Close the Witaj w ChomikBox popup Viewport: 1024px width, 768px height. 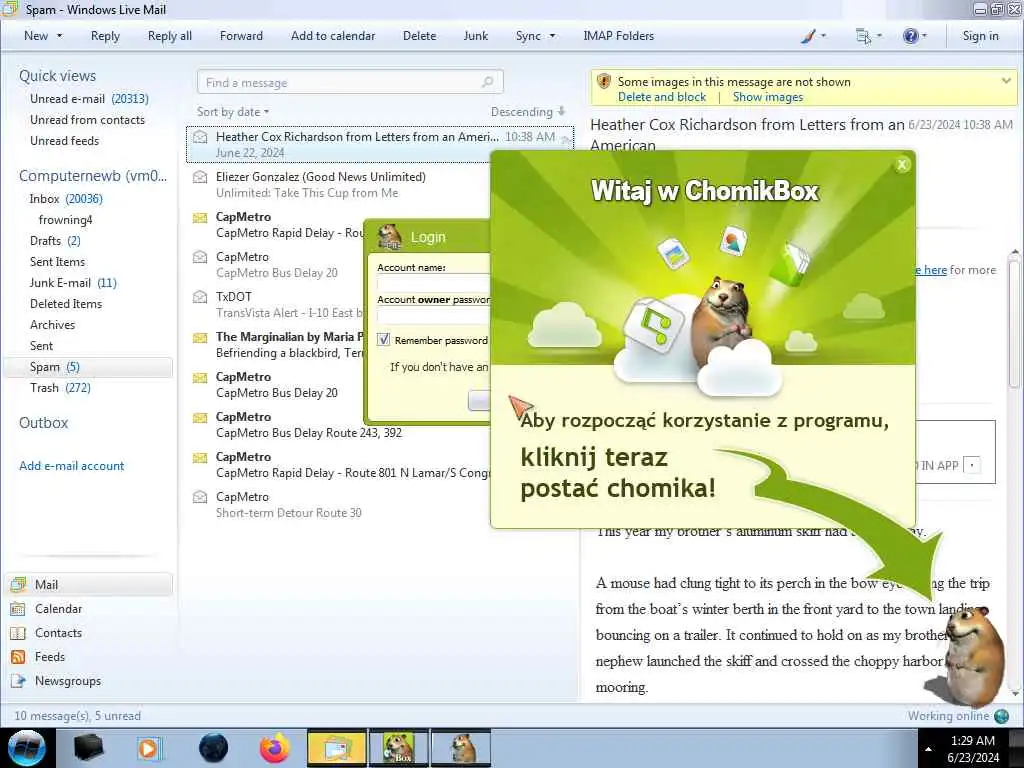point(902,165)
